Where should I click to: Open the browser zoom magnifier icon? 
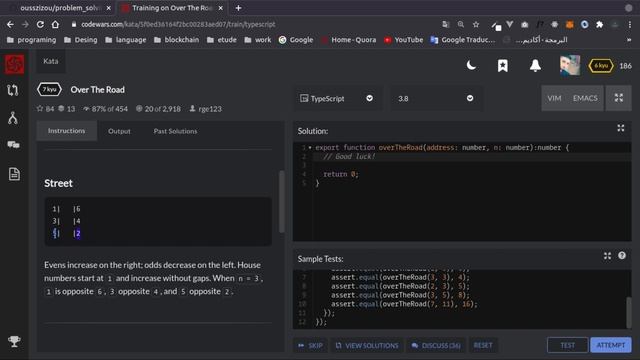click(461, 24)
